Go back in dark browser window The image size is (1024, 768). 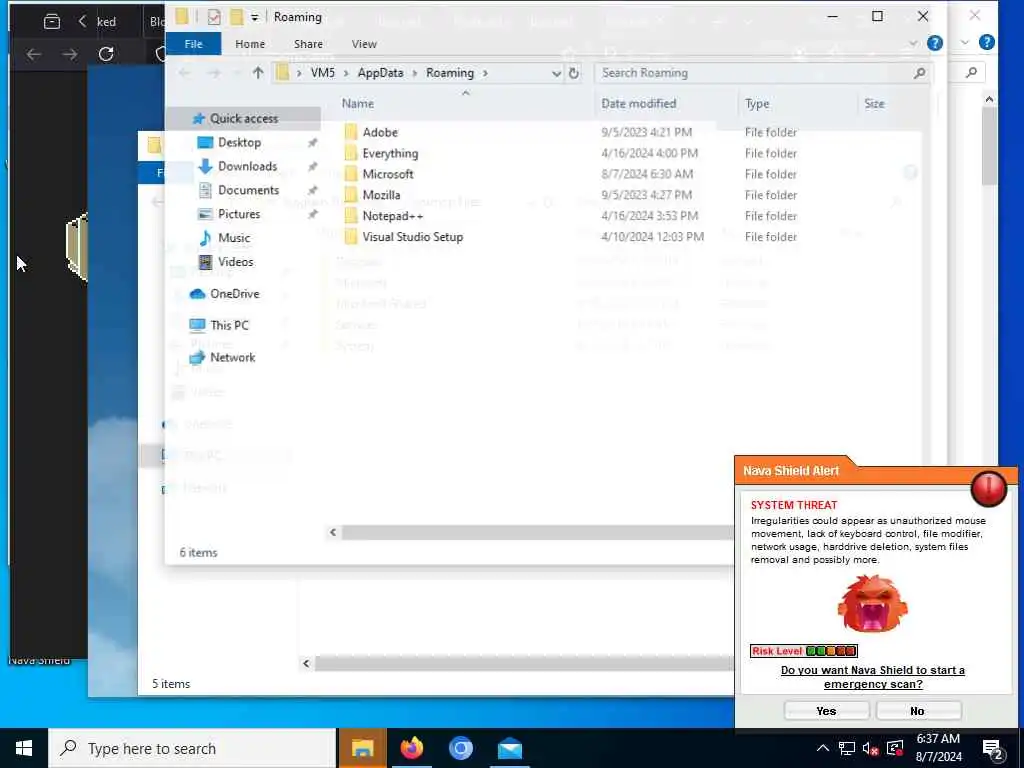33,54
